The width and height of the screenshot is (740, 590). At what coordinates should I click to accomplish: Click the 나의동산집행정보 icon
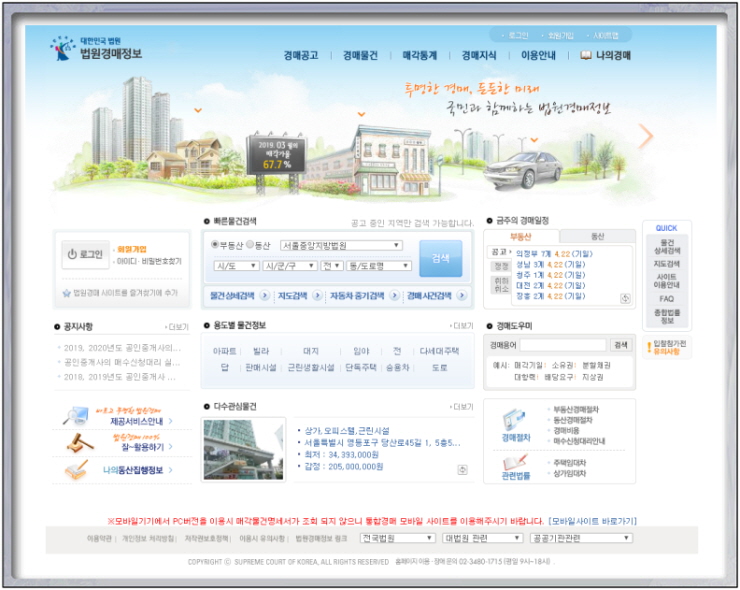tap(76, 470)
